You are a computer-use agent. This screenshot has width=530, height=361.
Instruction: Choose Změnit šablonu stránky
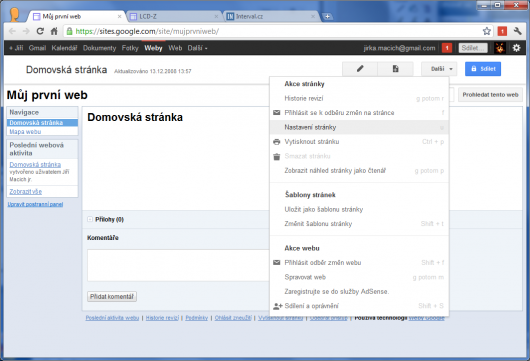(x=359, y=224)
